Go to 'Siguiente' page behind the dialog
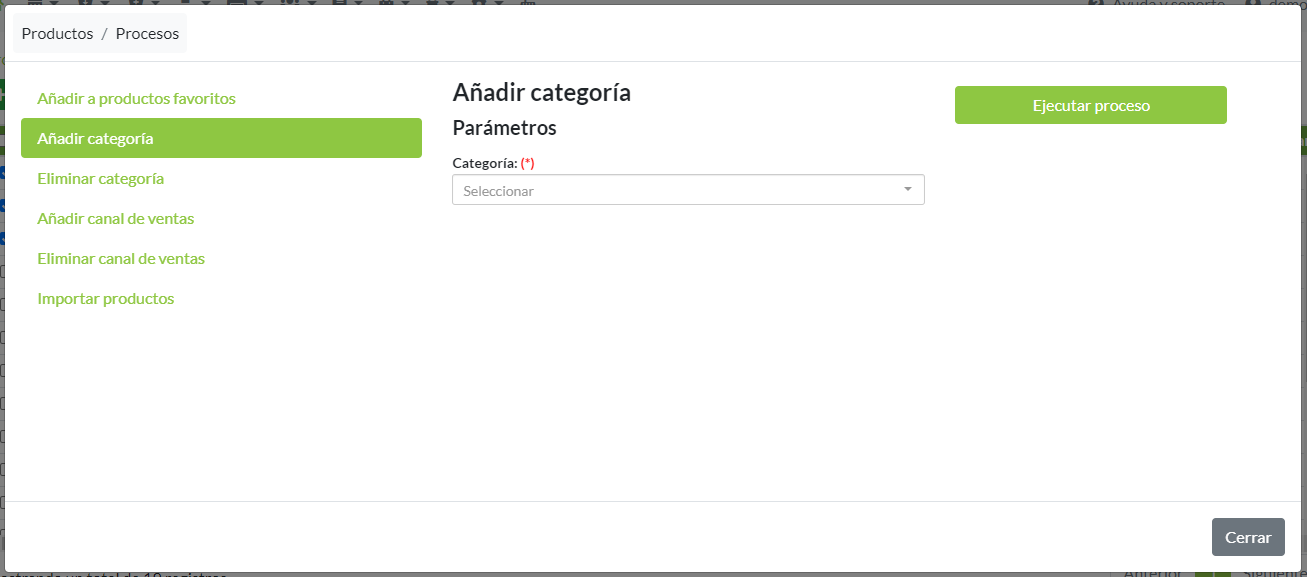Viewport: 1307px width, 577px height. 1273,574
